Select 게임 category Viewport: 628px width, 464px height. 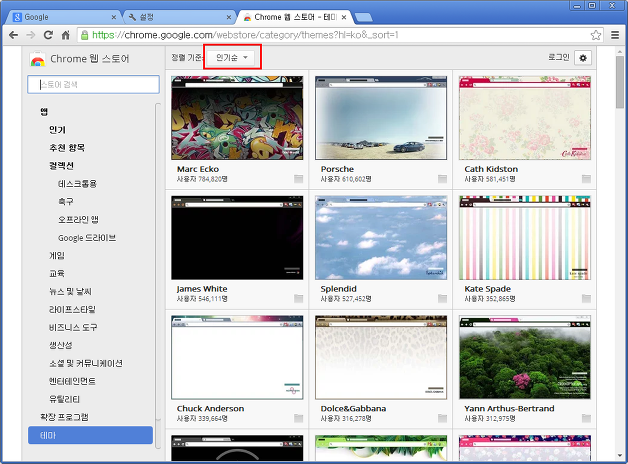[x=57, y=255]
